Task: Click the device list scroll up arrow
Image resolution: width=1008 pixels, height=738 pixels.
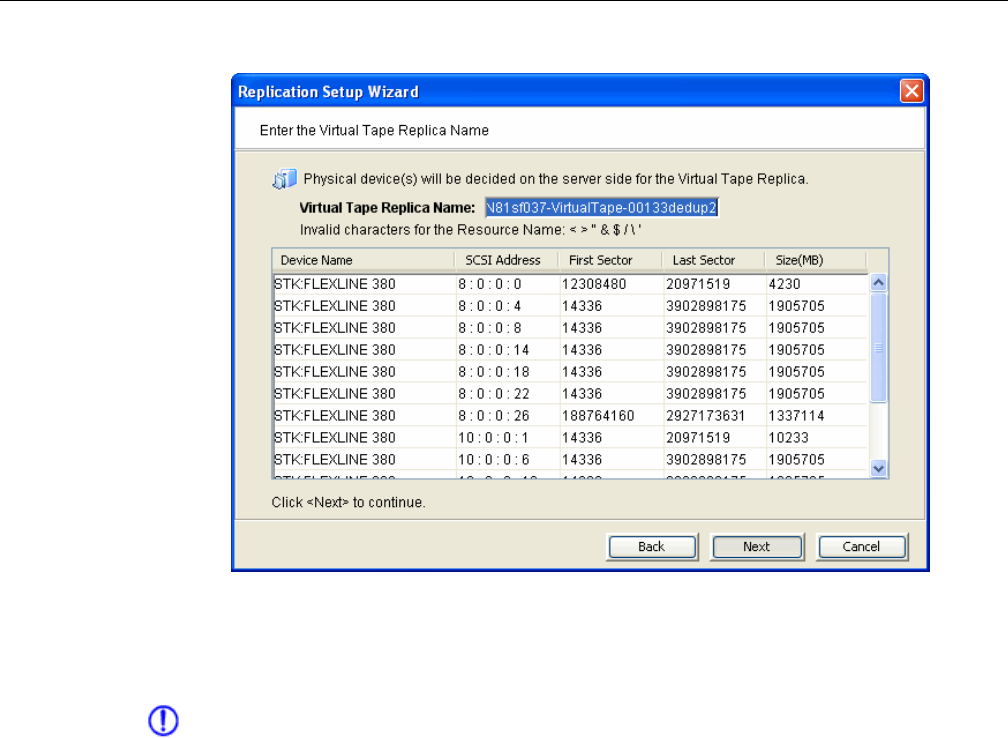Action: pos(878,283)
